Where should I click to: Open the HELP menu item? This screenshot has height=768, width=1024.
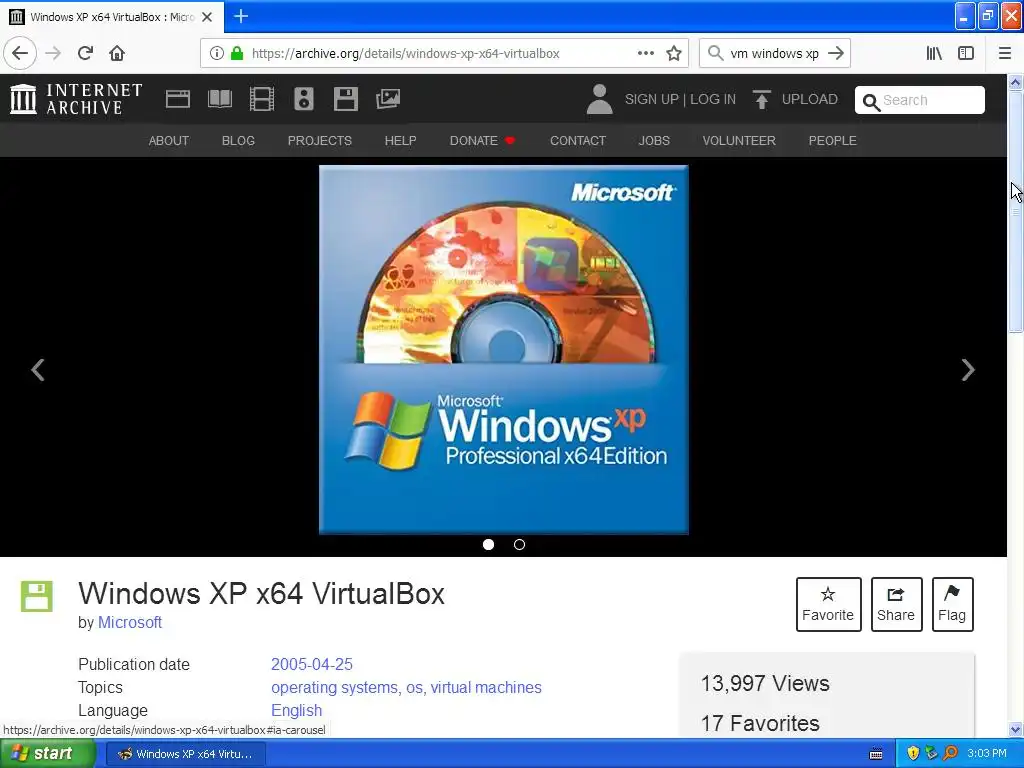(400, 140)
